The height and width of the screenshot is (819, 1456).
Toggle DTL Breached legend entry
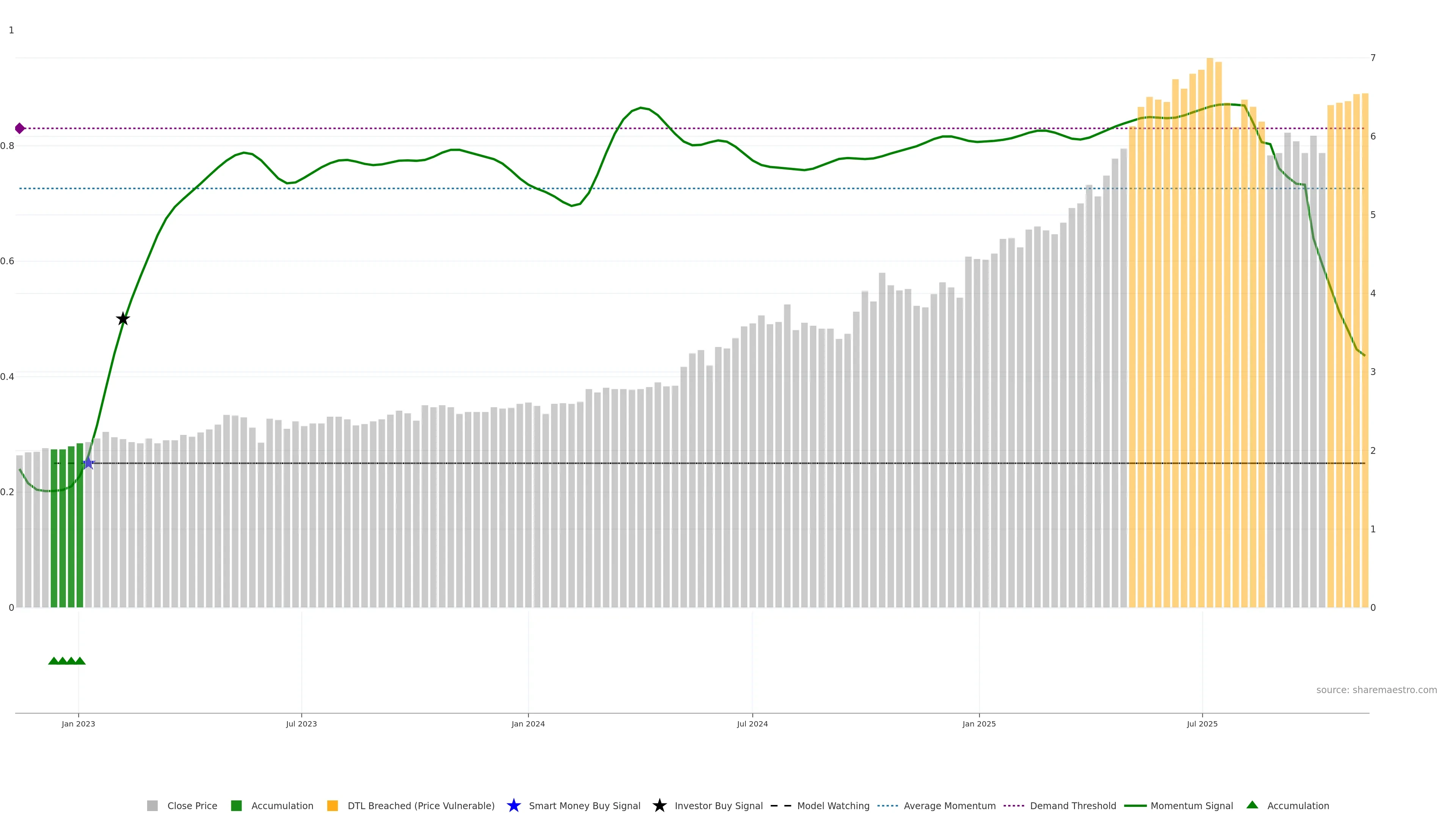coord(420,805)
